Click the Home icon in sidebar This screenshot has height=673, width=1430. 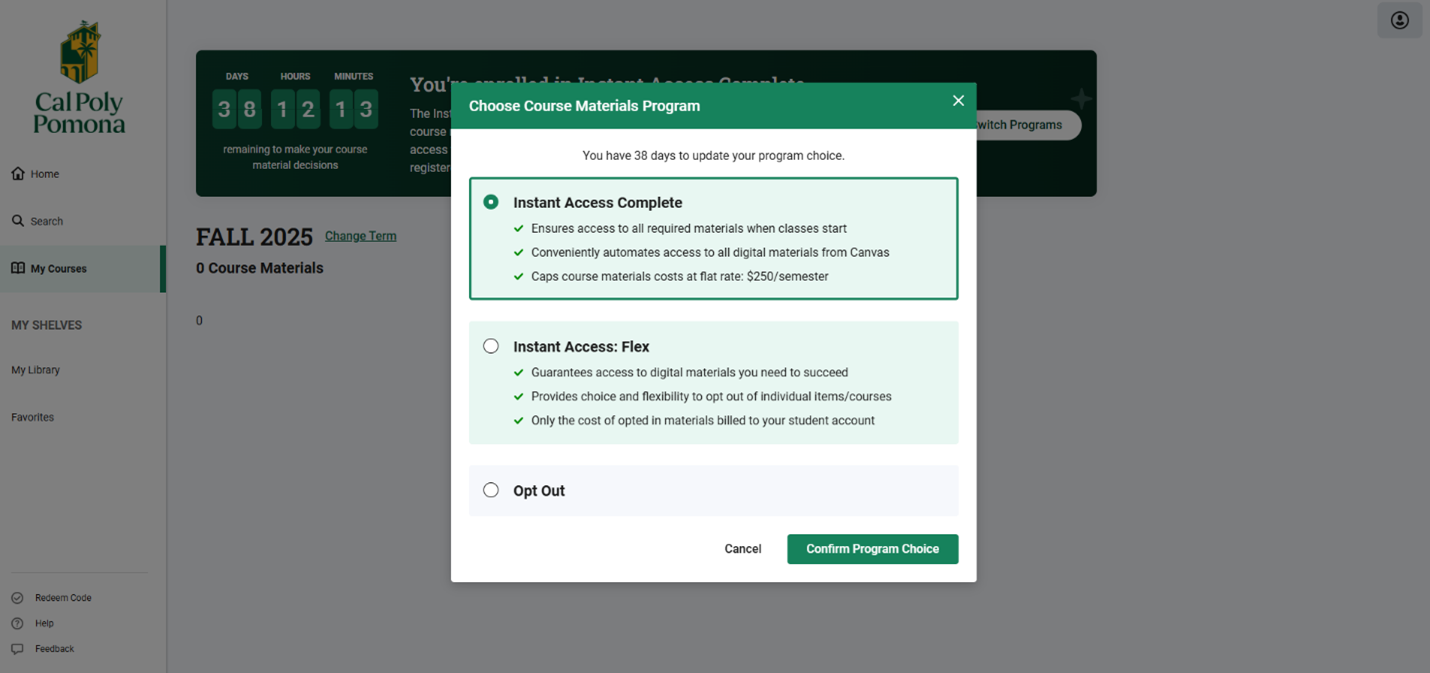click(18, 173)
